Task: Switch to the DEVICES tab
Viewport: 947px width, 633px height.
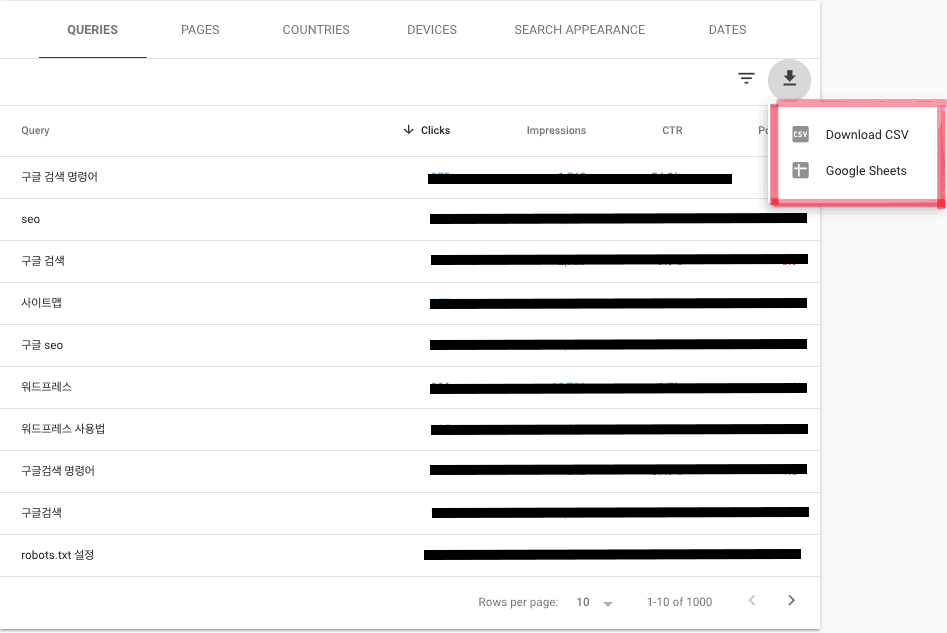Action: (x=431, y=29)
